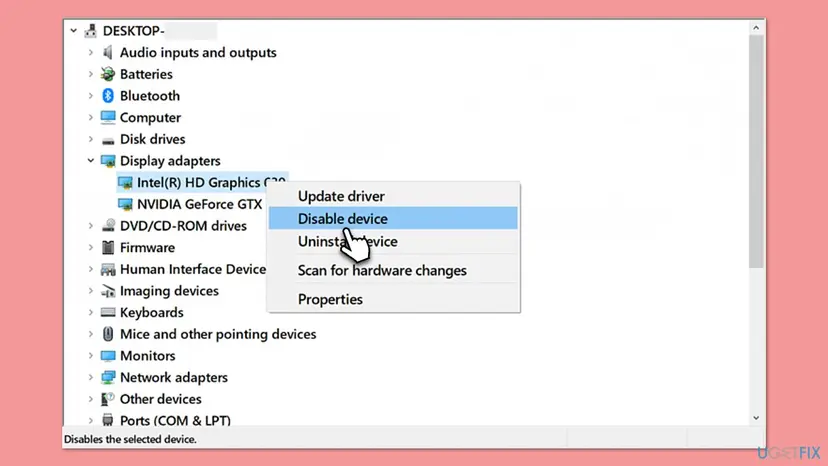Click the status bar text 'Disables the selected device.'
This screenshot has width=828, height=466.
[x=130, y=439]
